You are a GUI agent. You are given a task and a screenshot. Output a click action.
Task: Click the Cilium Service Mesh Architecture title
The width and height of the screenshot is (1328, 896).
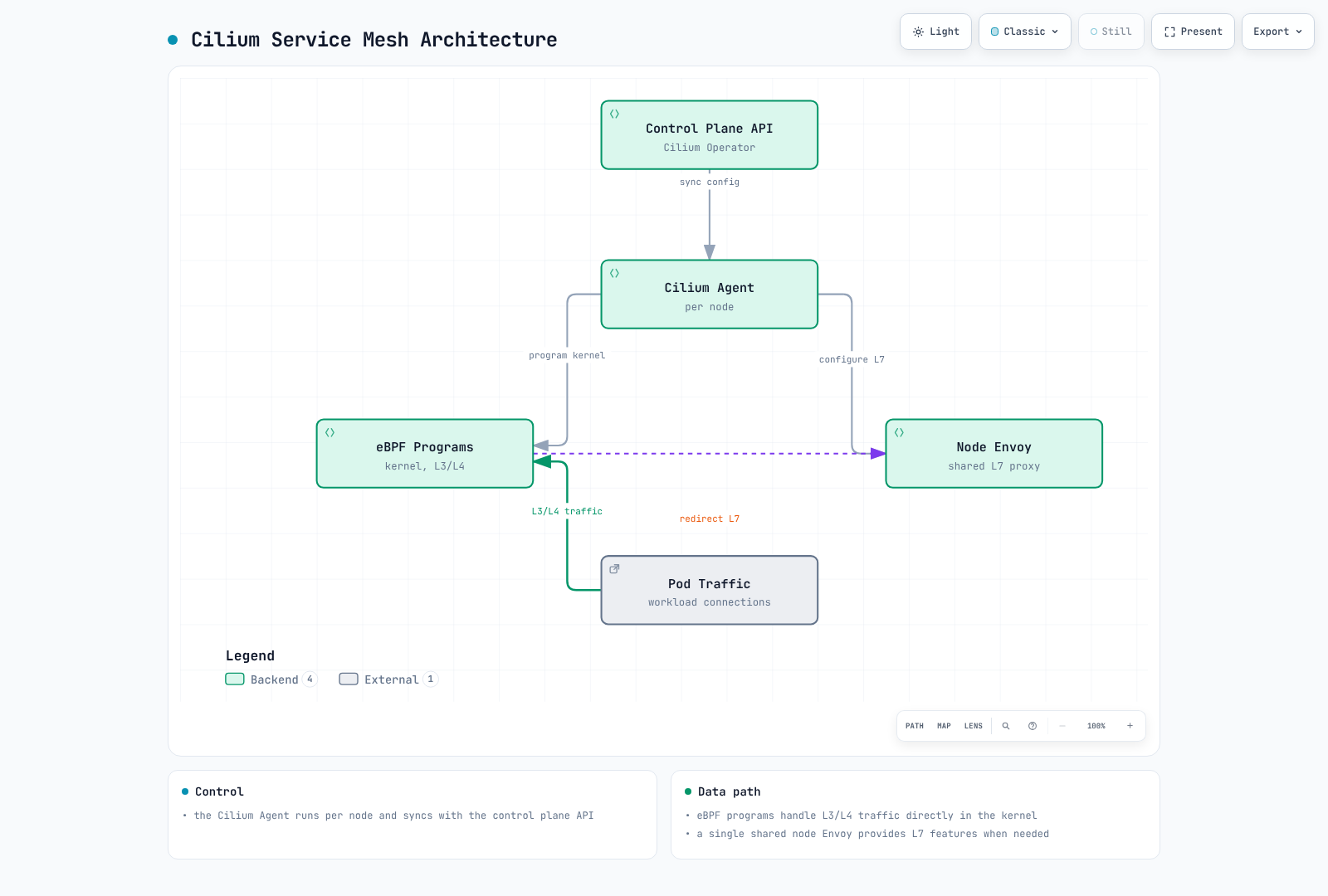(374, 40)
